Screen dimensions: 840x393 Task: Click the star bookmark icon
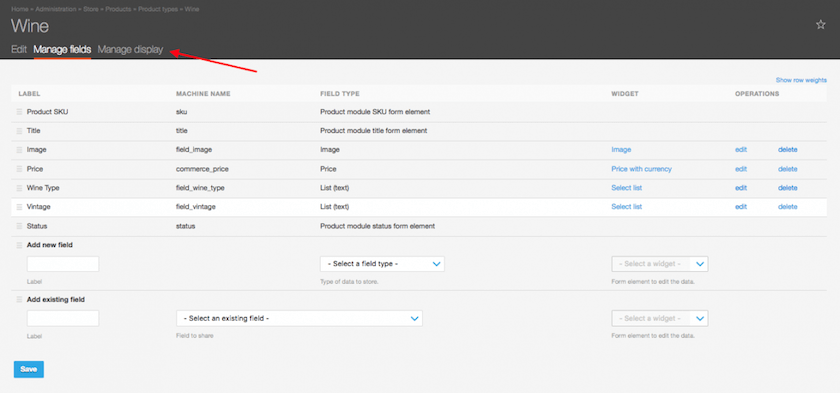point(820,25)
